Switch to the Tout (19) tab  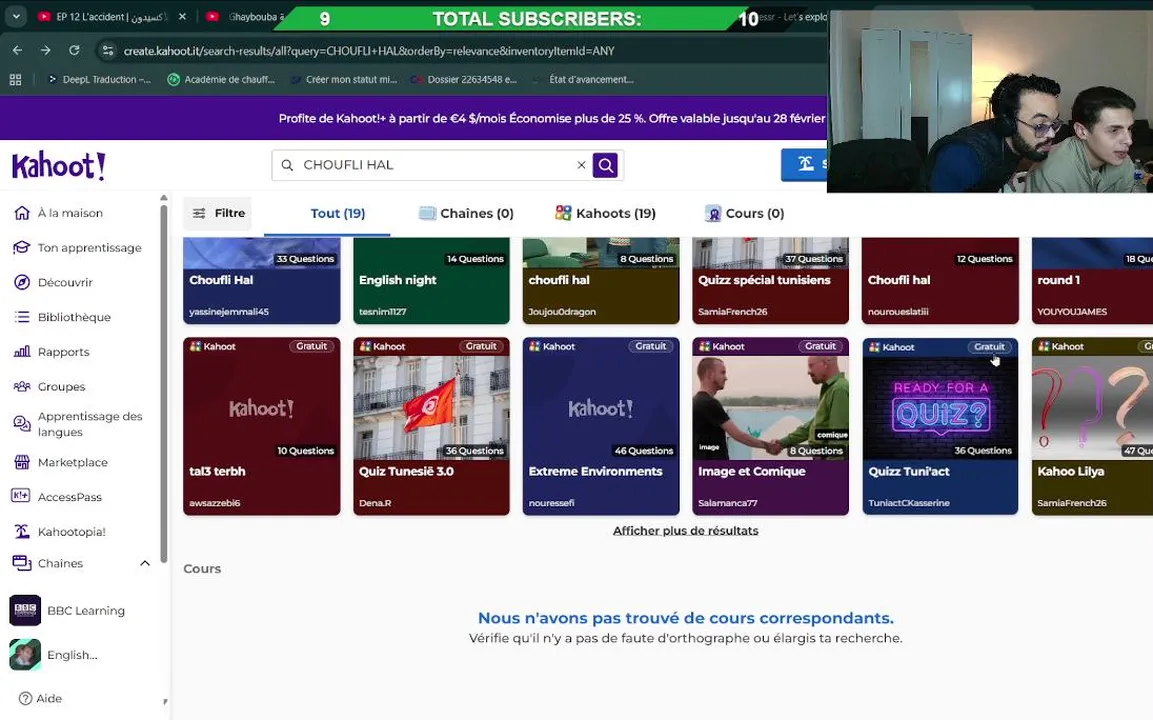[x=338, y=213]
